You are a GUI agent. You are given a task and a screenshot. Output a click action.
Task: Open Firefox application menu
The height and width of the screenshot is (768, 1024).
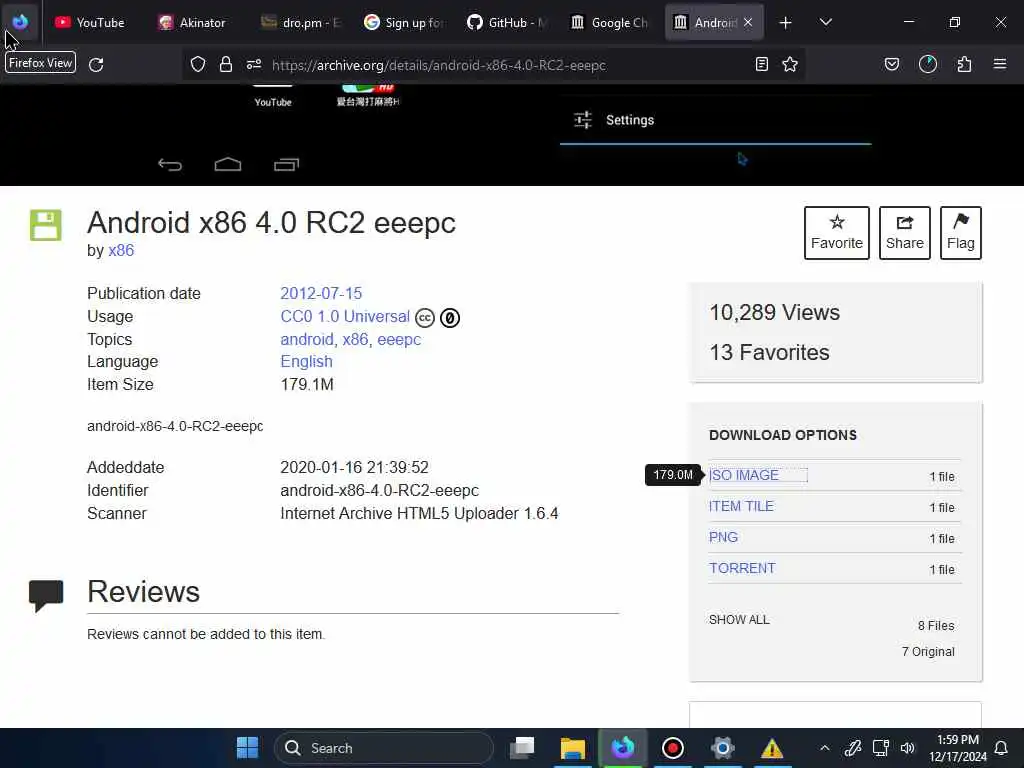pos(1000,65)
